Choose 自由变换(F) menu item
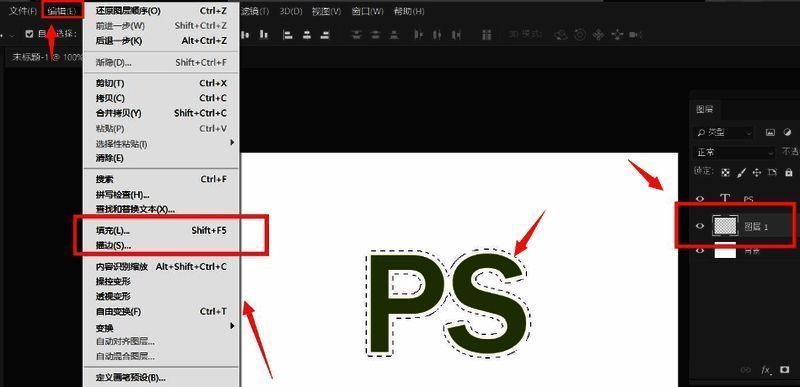 pos(161,312)
